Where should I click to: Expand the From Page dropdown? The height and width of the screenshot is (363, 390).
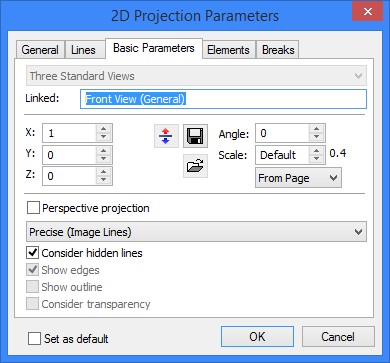pos(298,178)
